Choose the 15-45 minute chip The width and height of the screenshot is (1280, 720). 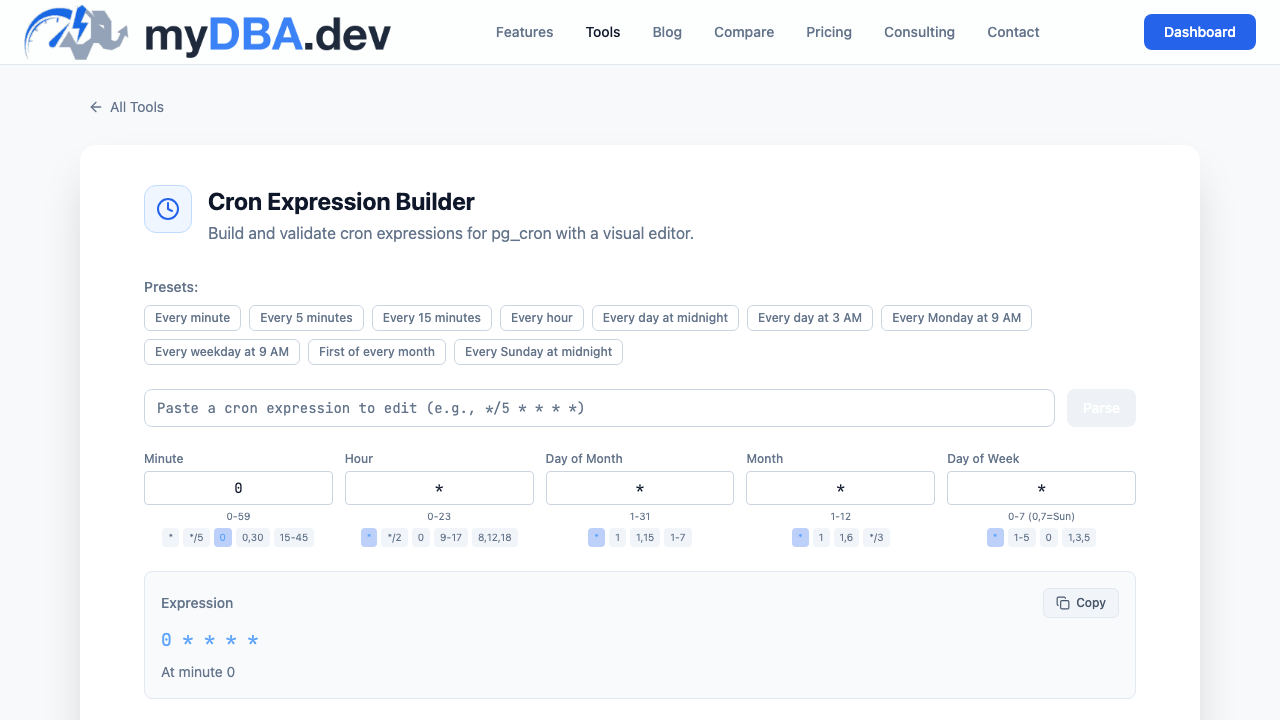(294, 538)
